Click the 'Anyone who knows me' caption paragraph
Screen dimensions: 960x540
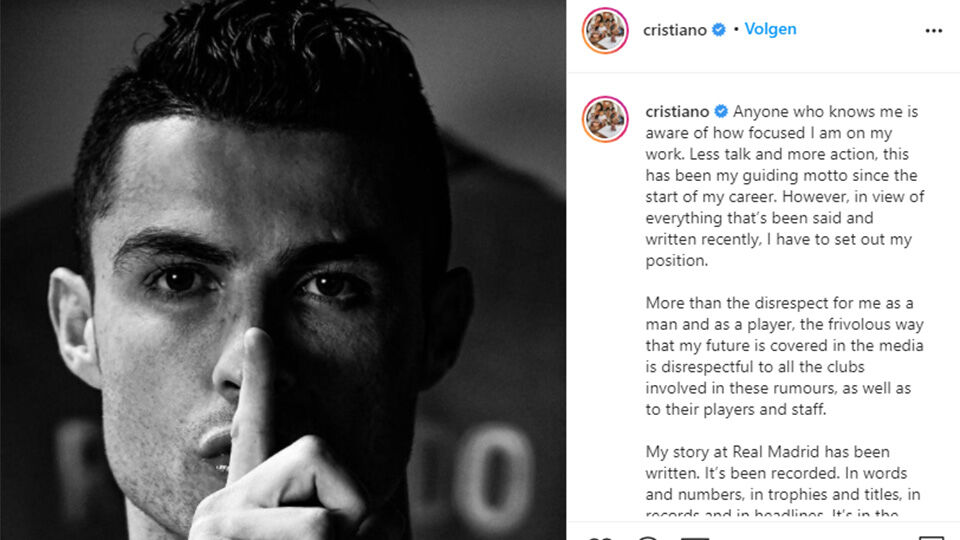click(785, 186)
